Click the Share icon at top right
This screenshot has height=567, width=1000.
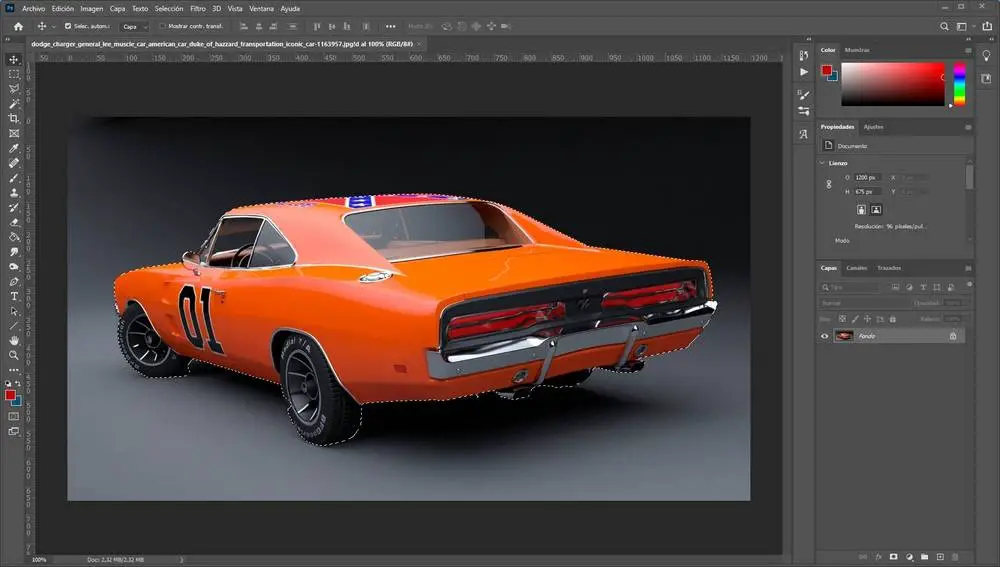coord(987,26)
